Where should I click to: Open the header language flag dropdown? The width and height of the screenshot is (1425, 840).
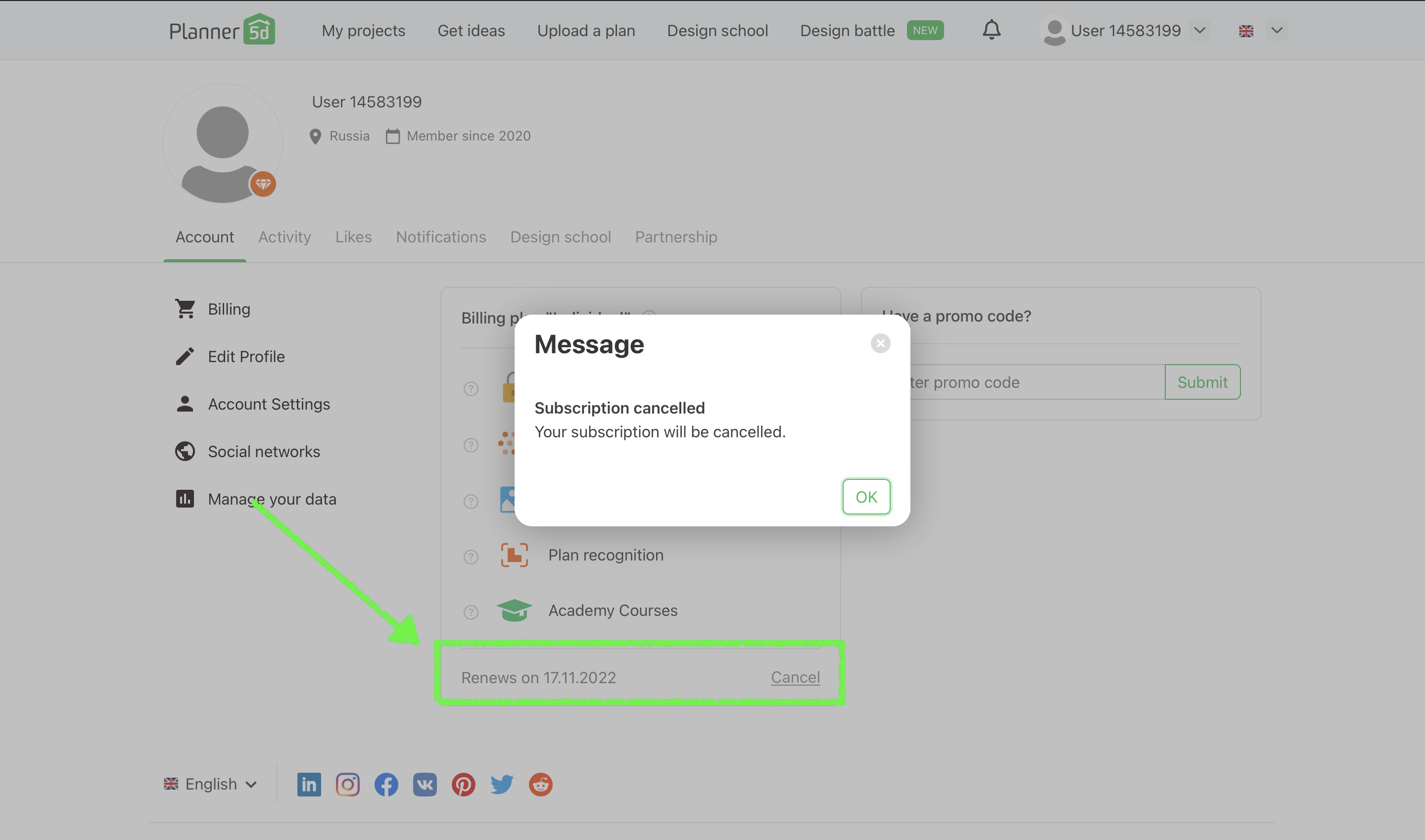pos(1276,30)
